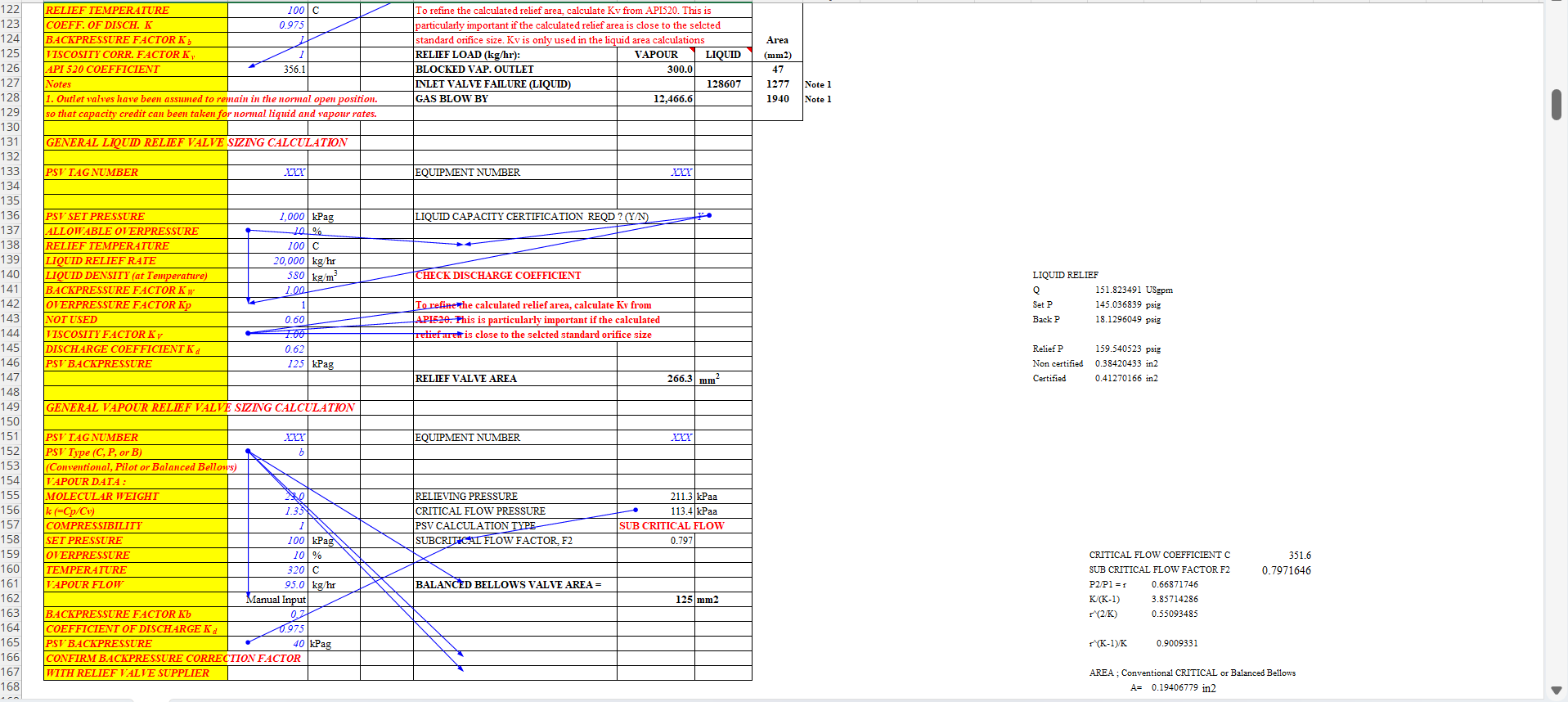Click the OVERPRESSURE FACTOR Kp label
This screenshot has height=702, width=1568.
click(x=136, y=305)
